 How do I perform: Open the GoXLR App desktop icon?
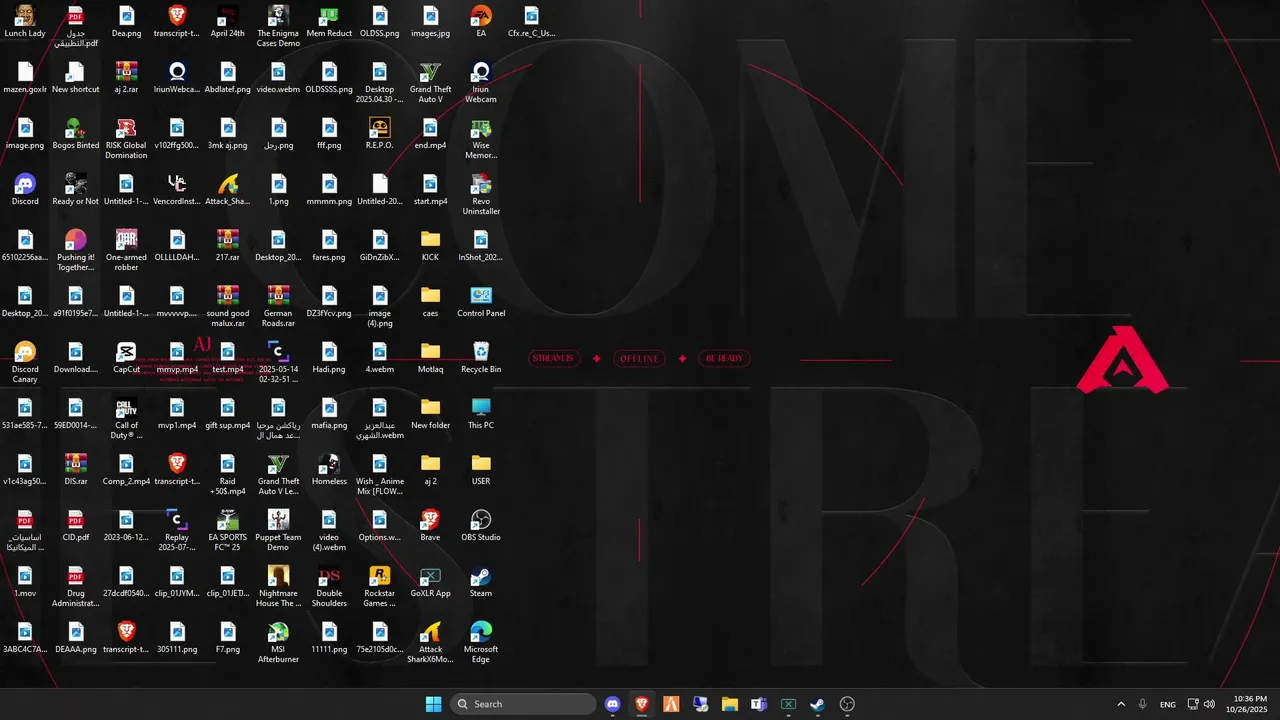coord(430,582)
